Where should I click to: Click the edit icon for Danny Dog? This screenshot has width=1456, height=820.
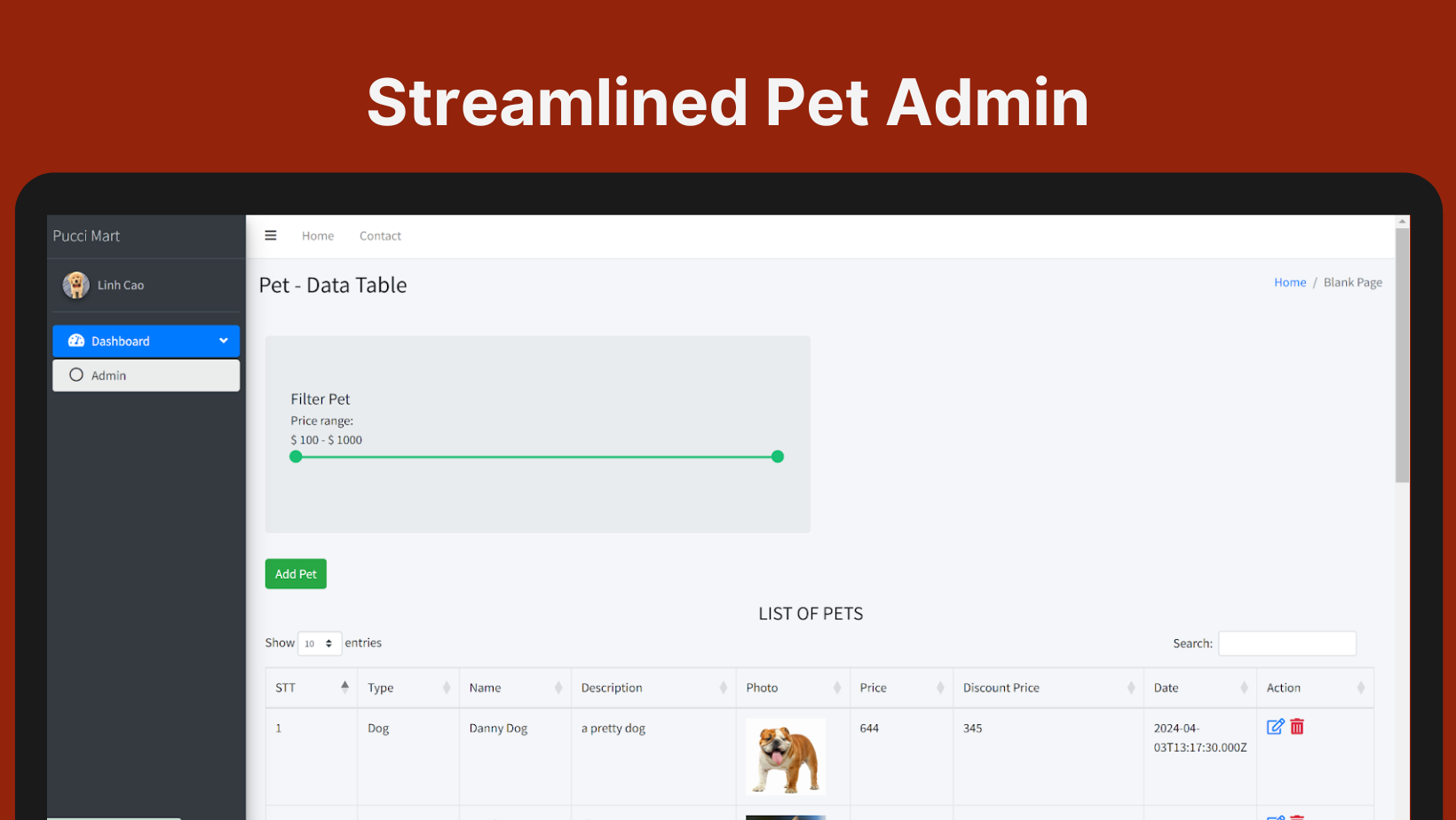point(1275,727)
